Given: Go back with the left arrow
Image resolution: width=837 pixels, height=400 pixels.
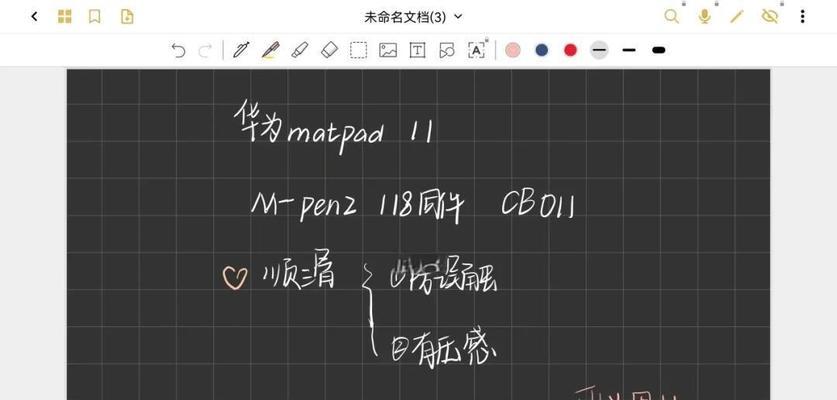Looking at the screenshot, I should pos(35,17).
